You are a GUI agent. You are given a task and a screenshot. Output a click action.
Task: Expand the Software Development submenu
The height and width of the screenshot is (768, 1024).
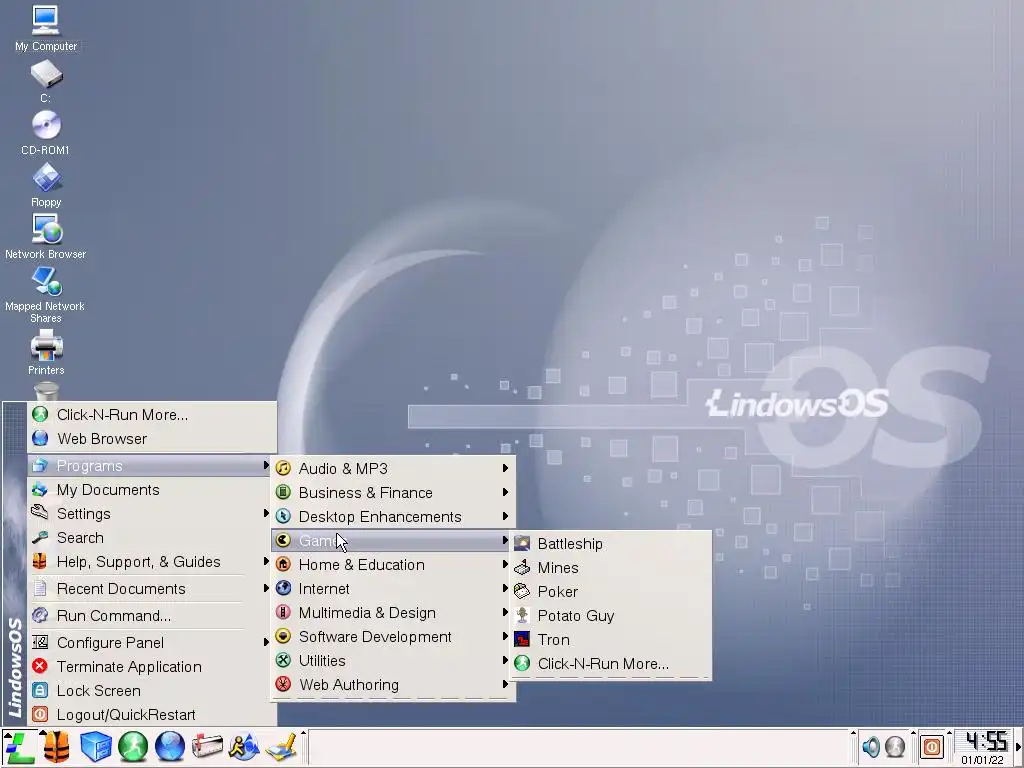click(x=393, y=637)
